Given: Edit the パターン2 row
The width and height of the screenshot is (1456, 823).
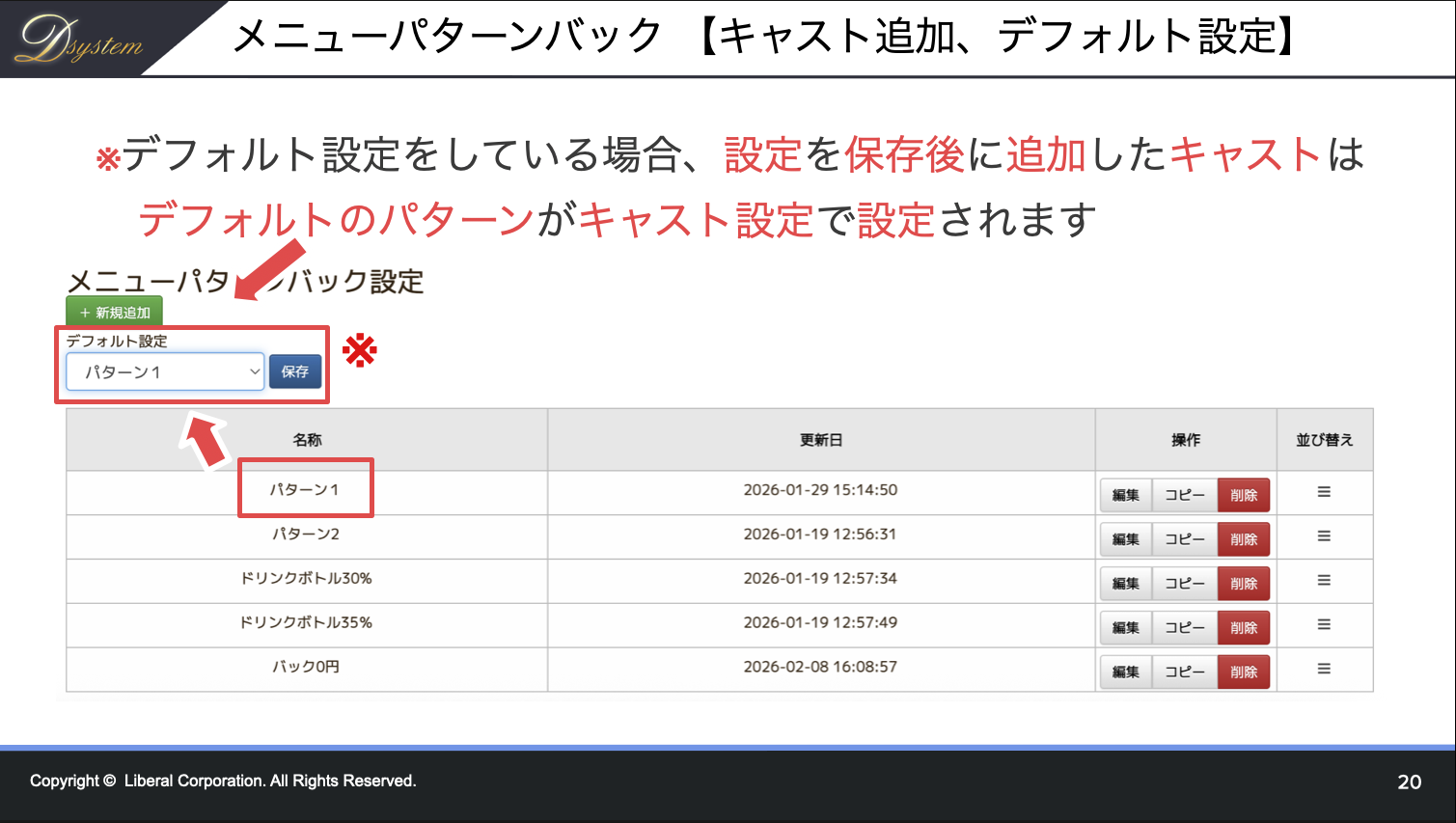Looking at the screenshot, I should tap(1126, 539).
